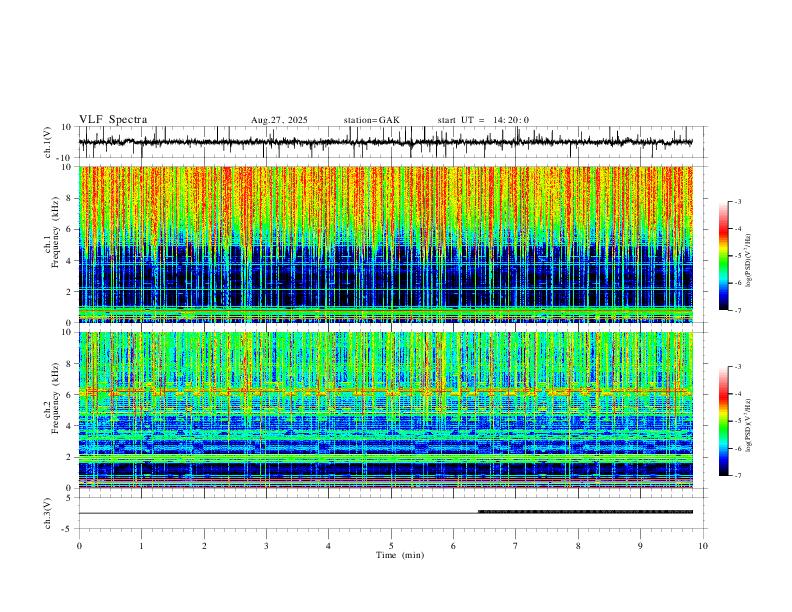Click the time axis tick label '5'
792x612 pixels.
pyautogui.click(x=391, y=546)
